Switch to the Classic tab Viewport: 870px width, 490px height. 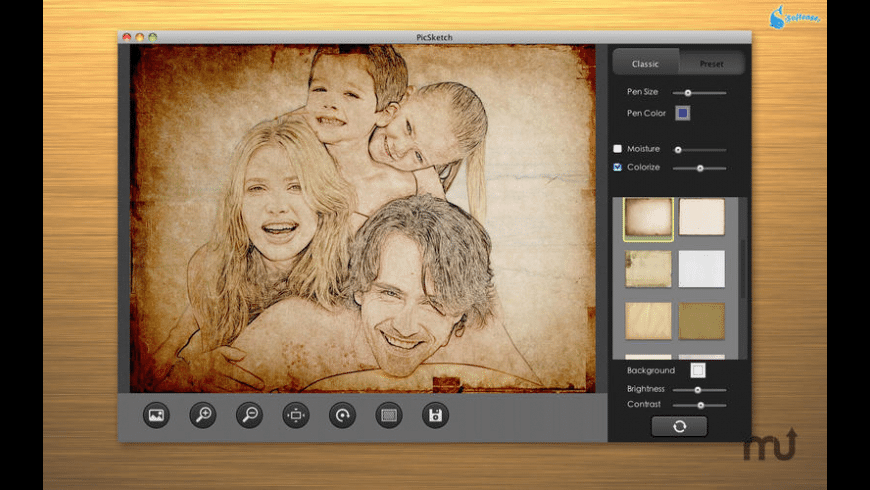(645, 64)
